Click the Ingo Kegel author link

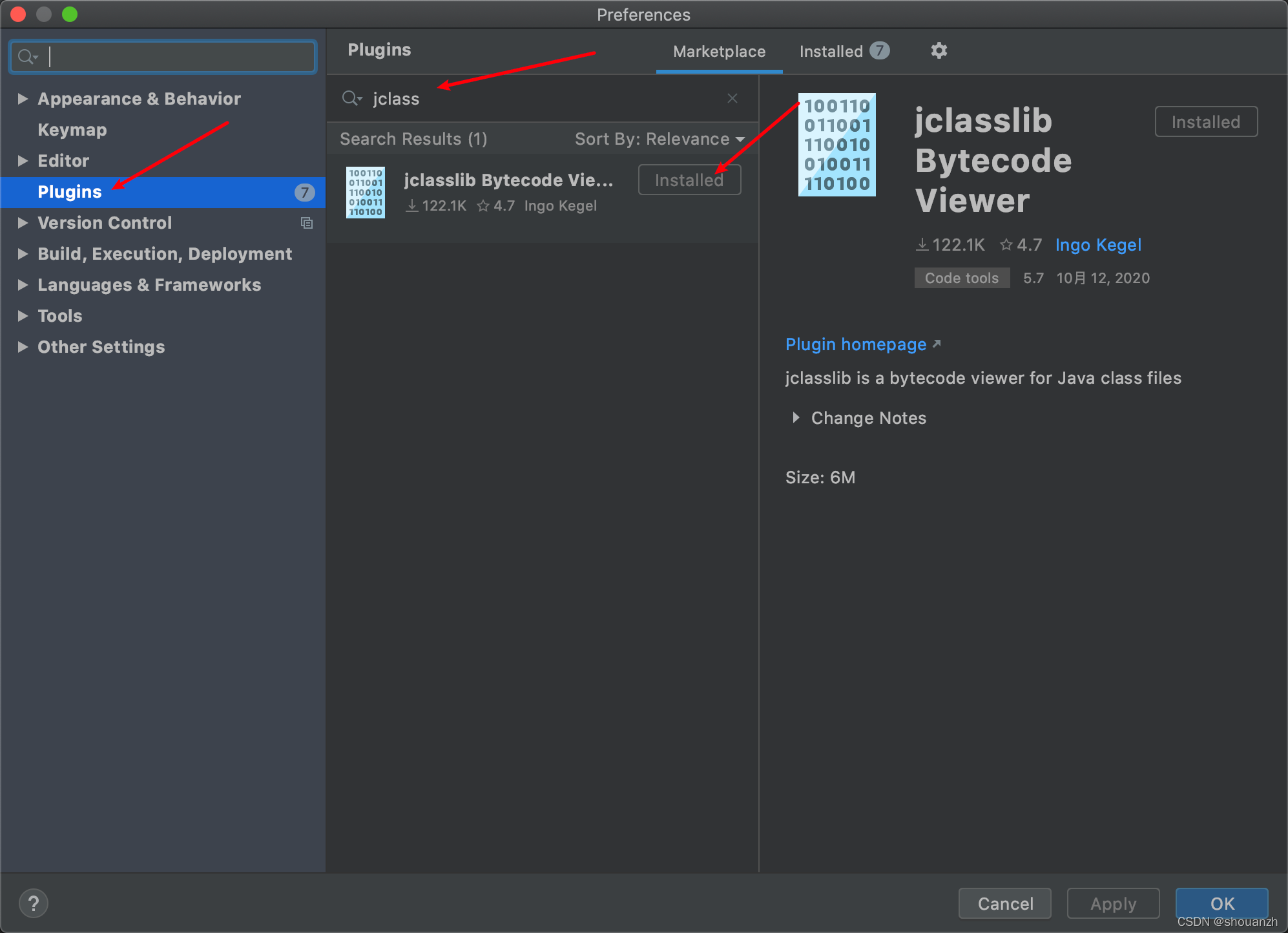pyautogui.click(x=1098, y=245)
